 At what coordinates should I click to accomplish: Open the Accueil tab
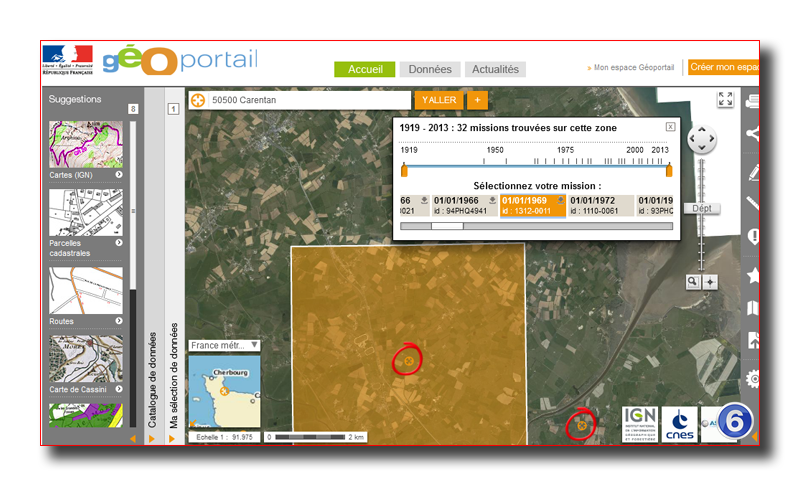point(365,69)
